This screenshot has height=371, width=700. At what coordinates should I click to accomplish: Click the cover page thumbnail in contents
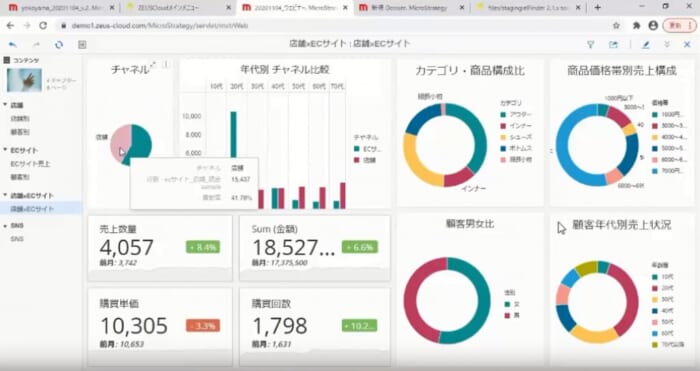[x=25, y=80]
